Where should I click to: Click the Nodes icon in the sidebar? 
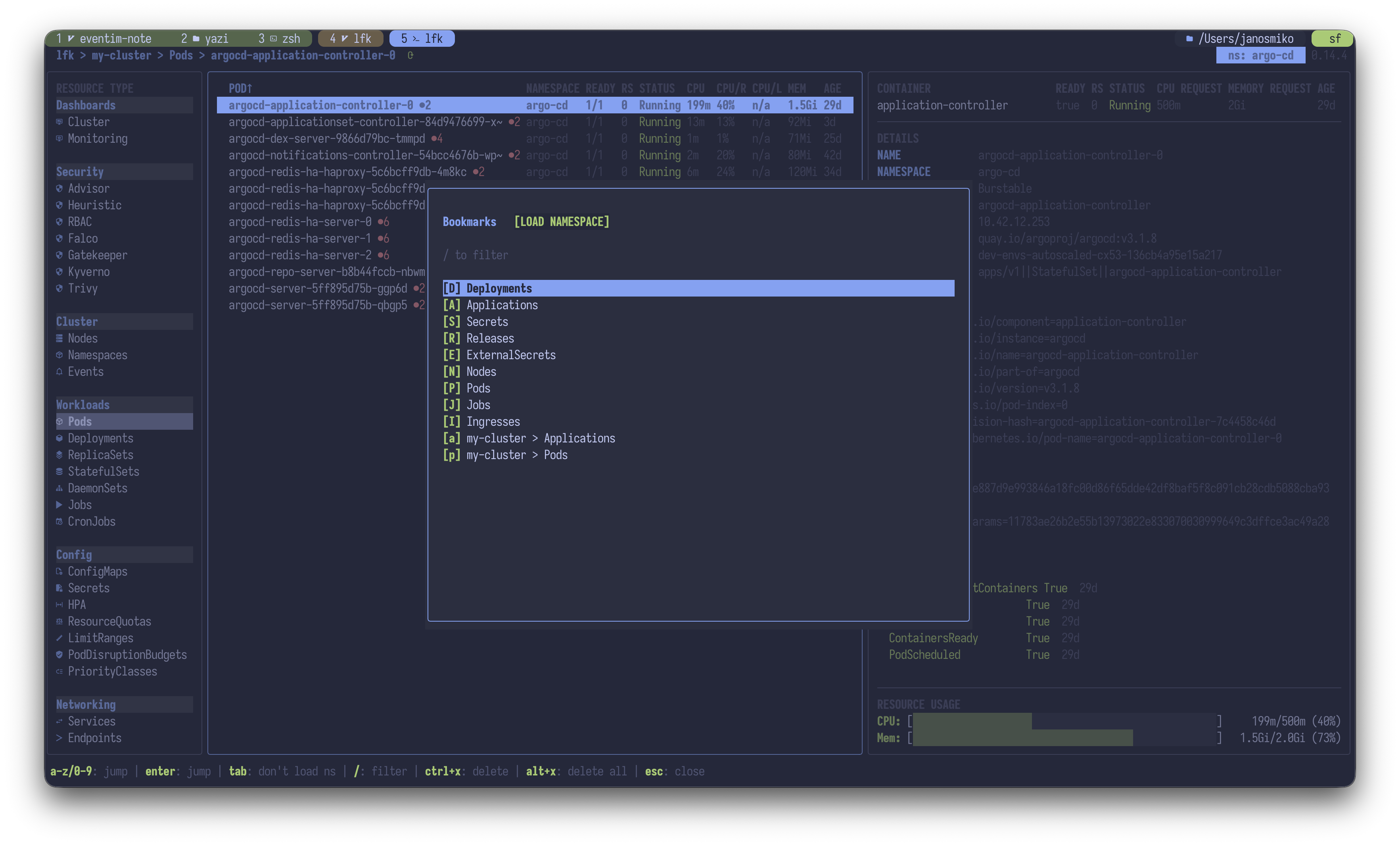[x=59, y=339]
